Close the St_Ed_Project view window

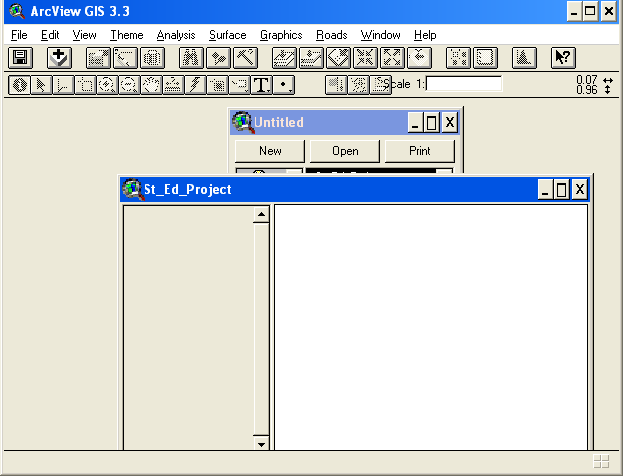(x=580, y=190)
